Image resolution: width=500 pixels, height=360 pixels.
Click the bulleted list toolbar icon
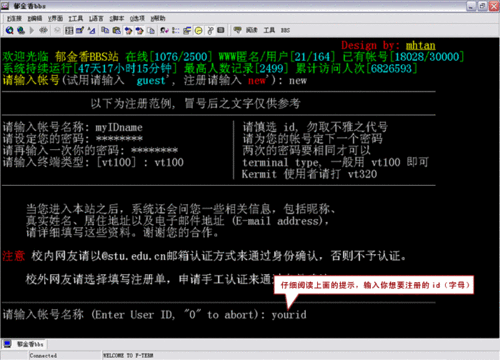176,31
